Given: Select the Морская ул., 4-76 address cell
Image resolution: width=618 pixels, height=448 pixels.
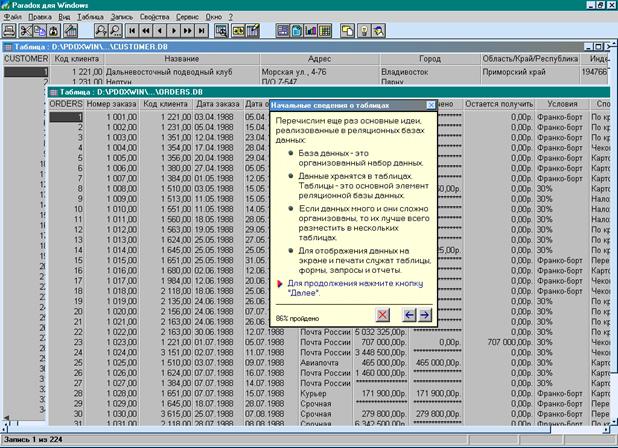Looking at the screenshot, I should 319,72.
